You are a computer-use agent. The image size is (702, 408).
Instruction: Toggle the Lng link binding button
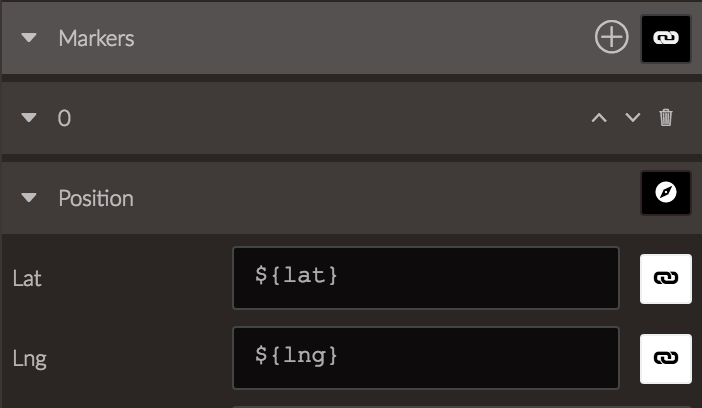(x=666, y=359)
